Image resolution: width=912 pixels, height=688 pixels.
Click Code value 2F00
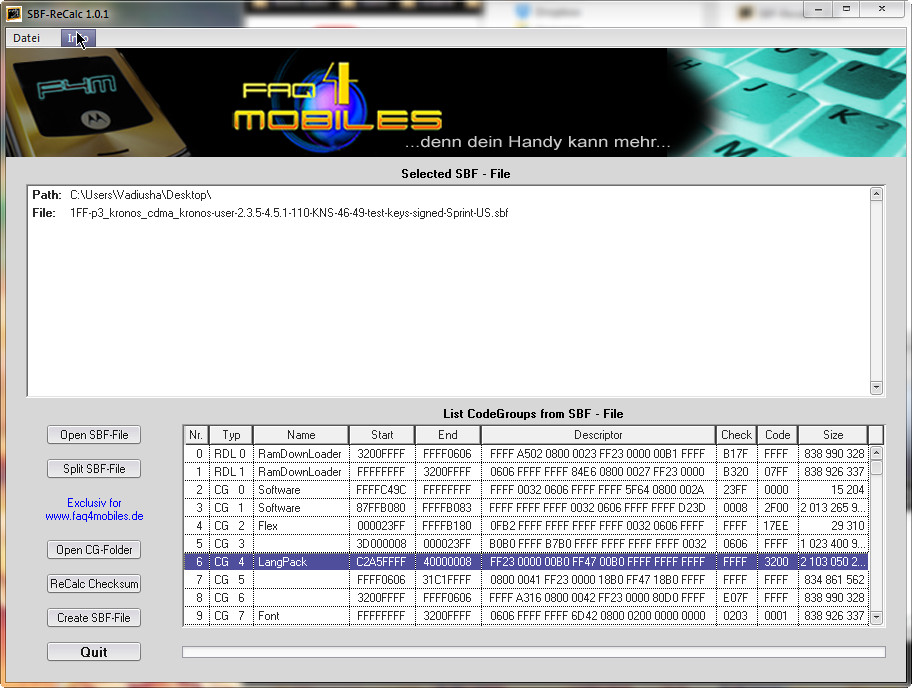[x=776, y=508]
